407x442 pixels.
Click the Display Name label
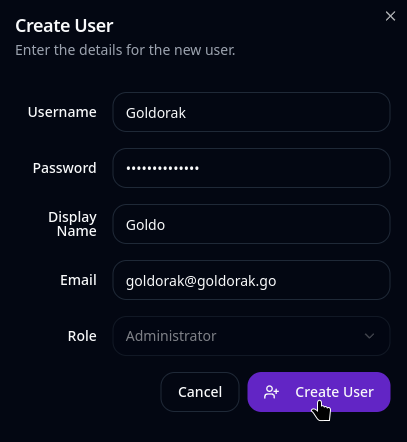click(73, 224)
